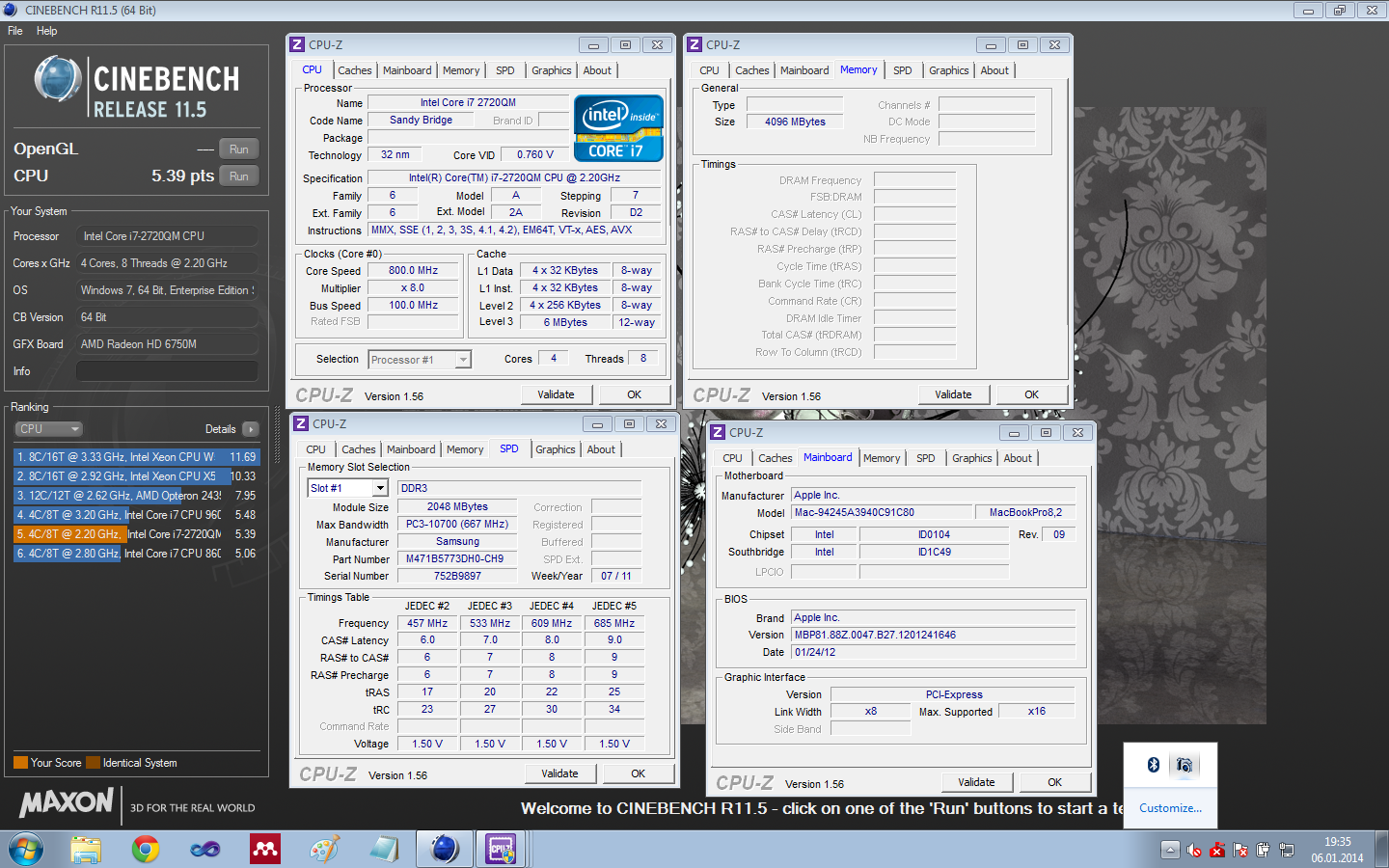Click the Z icon of CPU-Z Memory window
Viewport: 1389px width, 868px height.
(x=694, y=44)
